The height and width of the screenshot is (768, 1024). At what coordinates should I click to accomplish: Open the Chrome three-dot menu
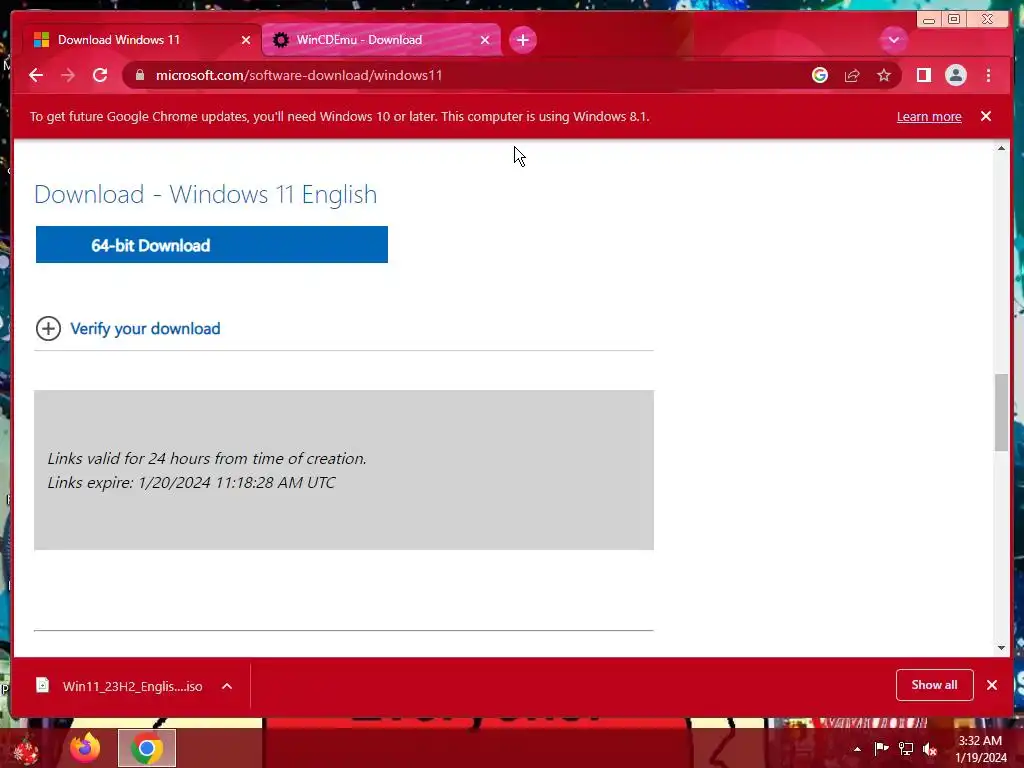tap(988, 75)
